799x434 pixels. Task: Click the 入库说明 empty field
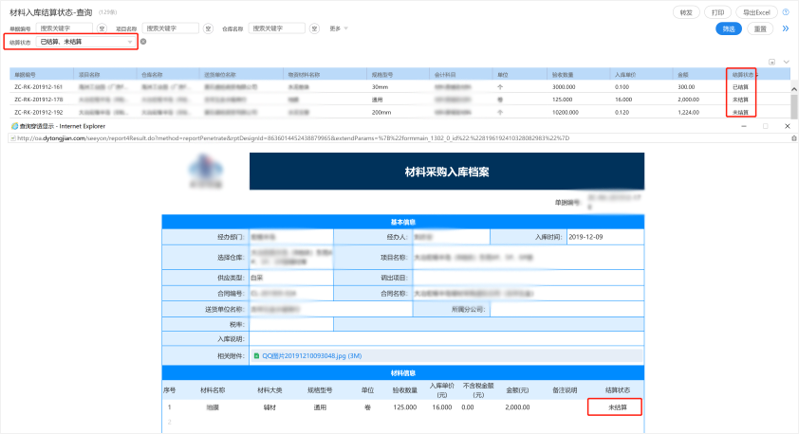tap(446, 339)
